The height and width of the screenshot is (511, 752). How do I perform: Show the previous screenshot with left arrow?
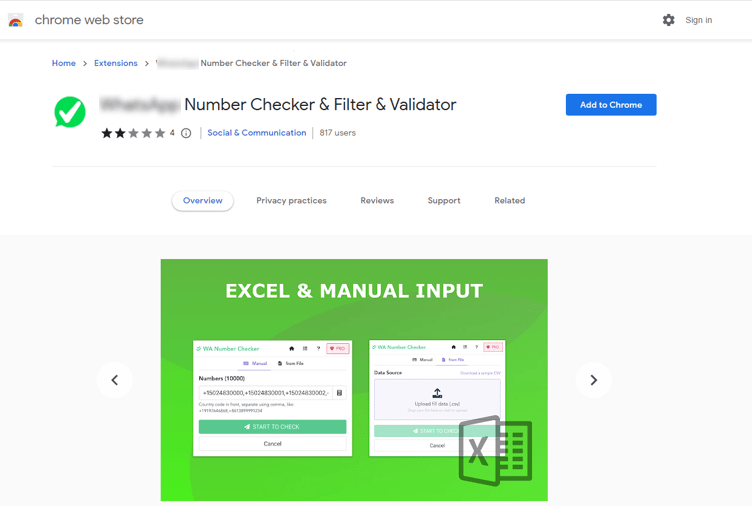tap(115, 380)
